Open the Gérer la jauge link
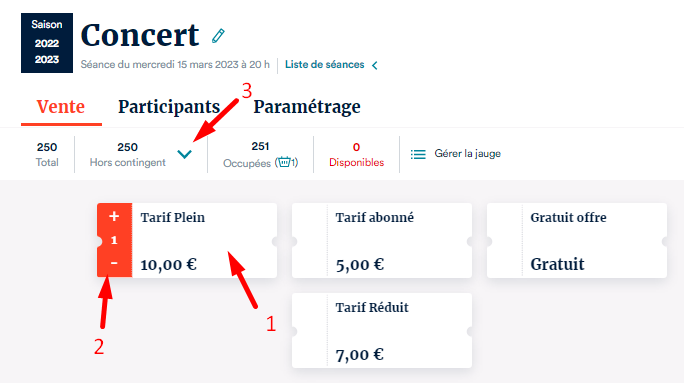Viewport: 684px width, 383px height. [467, 154]
